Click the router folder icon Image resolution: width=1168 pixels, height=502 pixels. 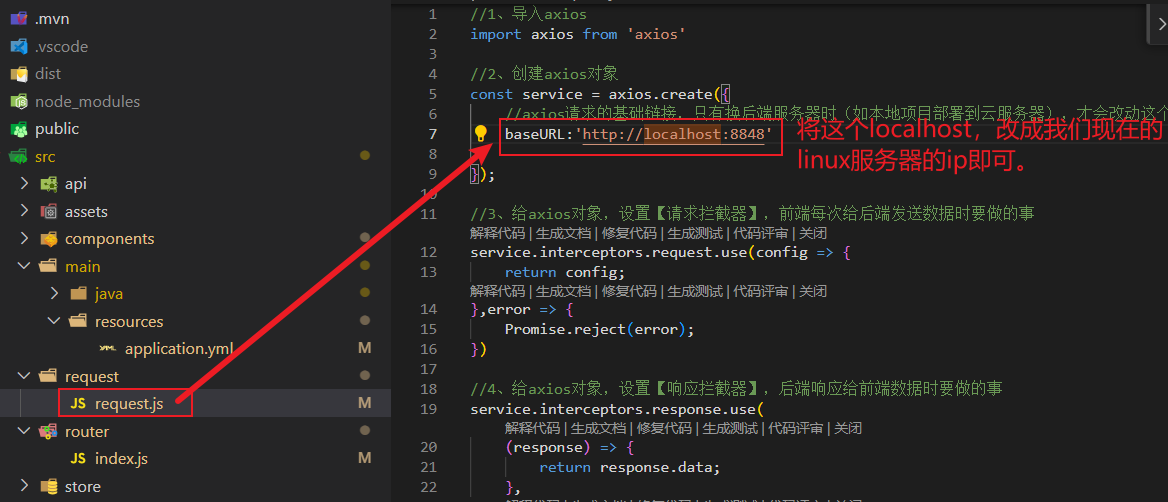coord(49,432)
